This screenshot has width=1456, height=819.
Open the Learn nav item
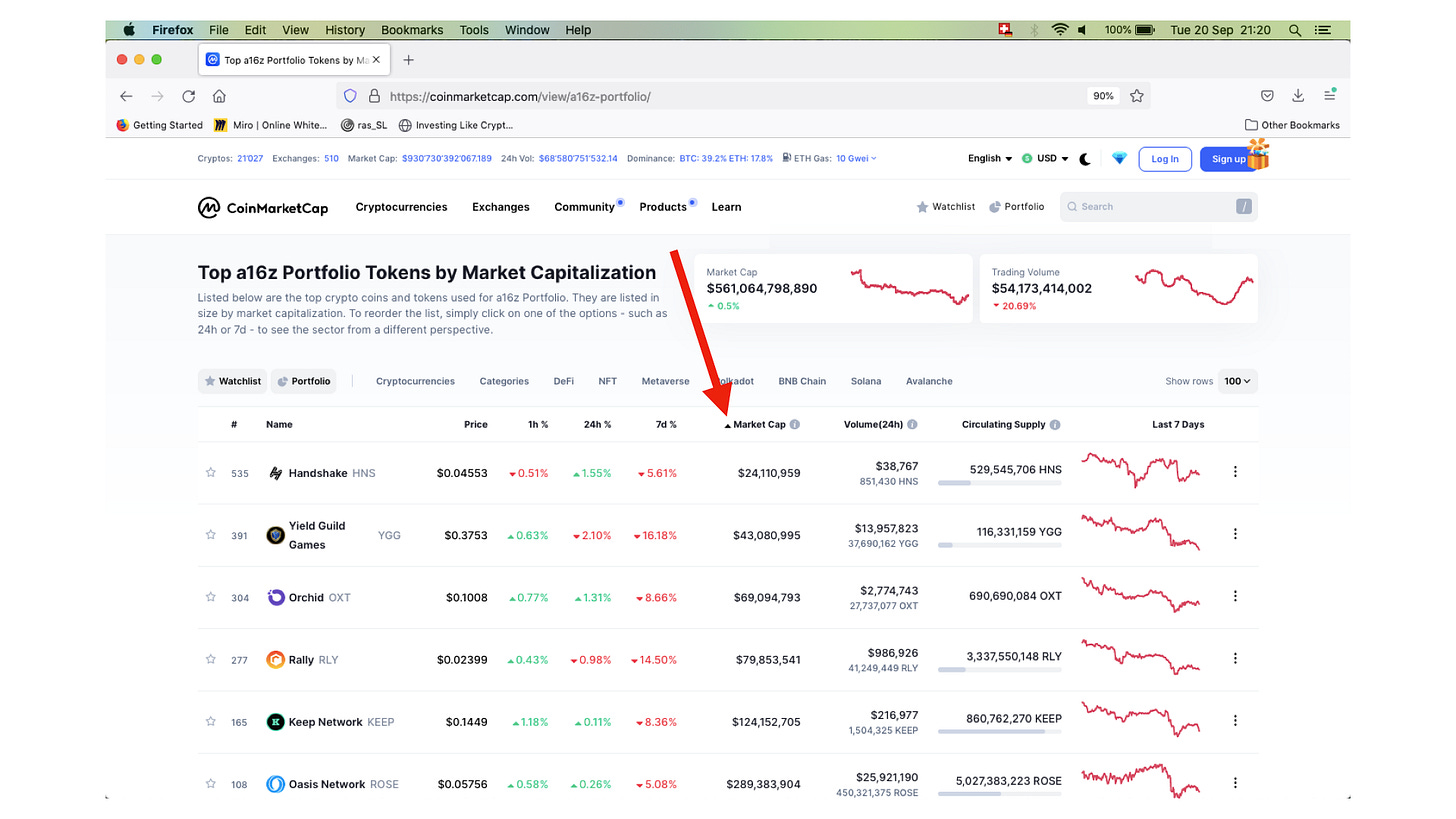(726, 207)
